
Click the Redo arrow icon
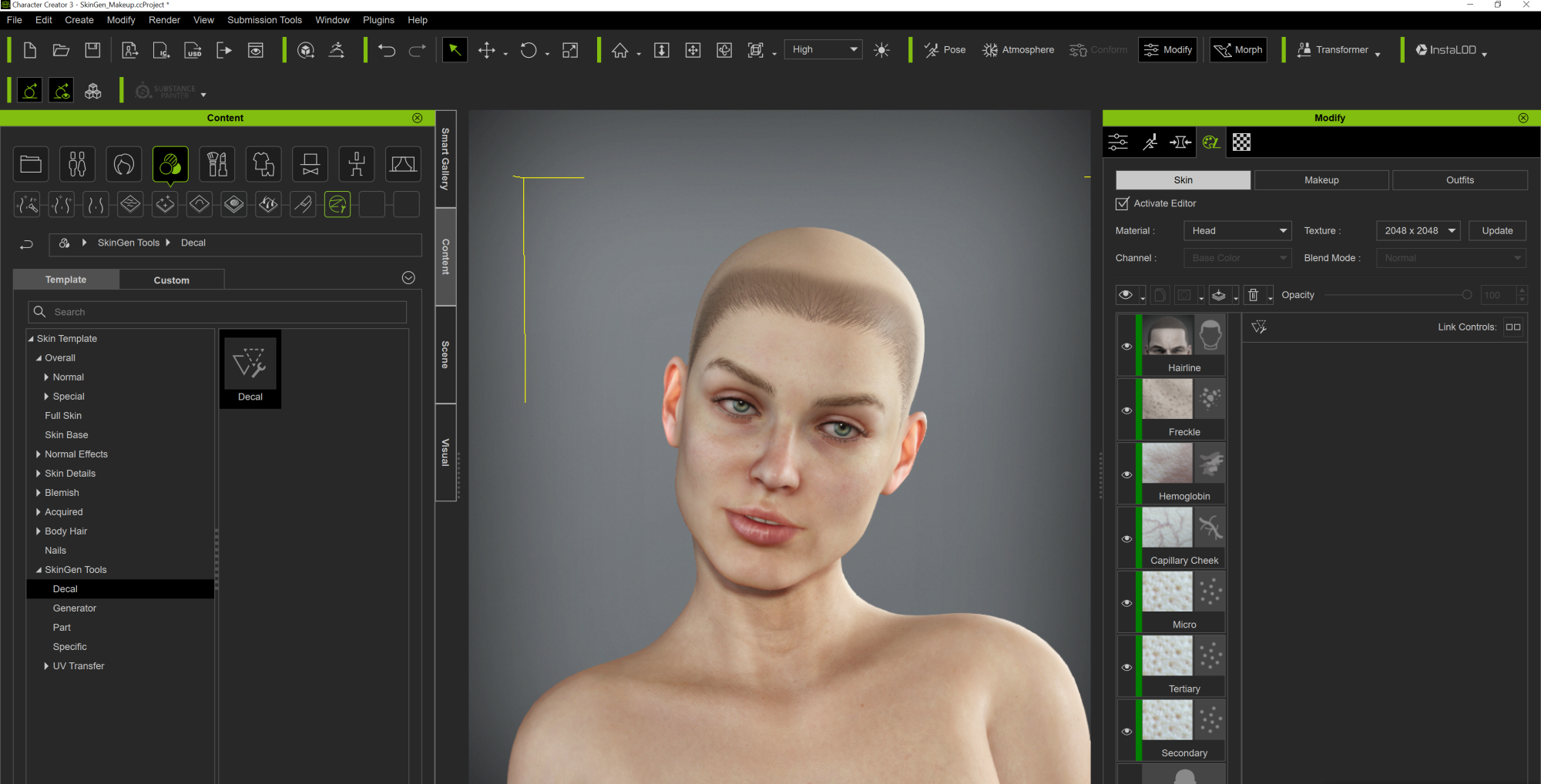point(418,50)
